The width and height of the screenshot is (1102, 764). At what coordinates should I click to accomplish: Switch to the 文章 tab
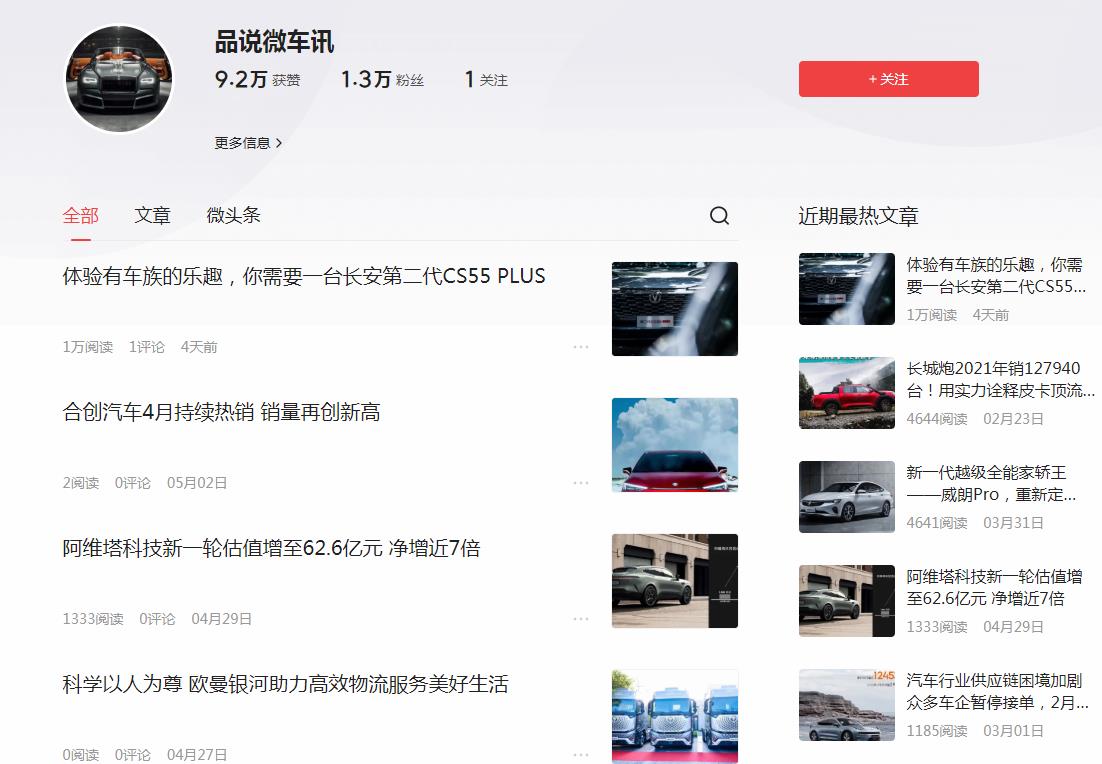(x=153, y=215)
